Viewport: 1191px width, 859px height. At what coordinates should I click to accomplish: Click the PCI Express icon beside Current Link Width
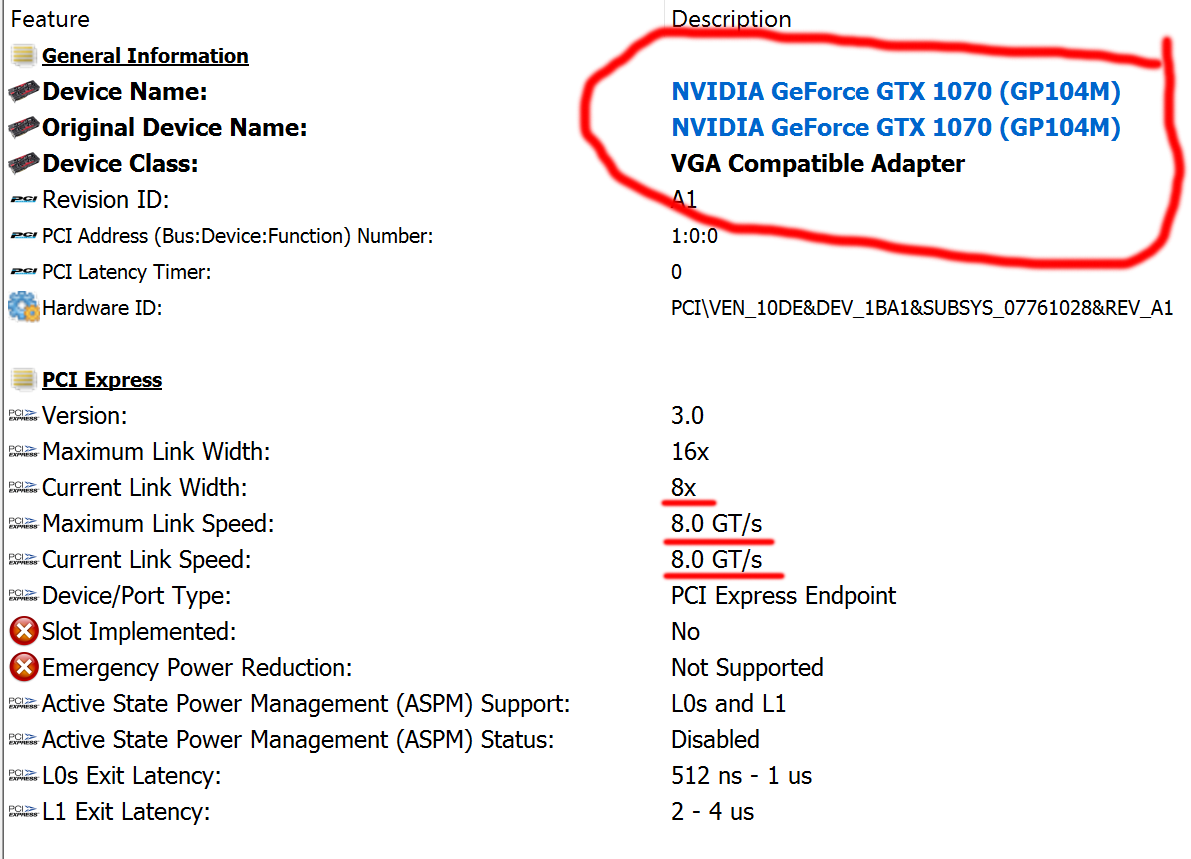click(x=23, y=488)
